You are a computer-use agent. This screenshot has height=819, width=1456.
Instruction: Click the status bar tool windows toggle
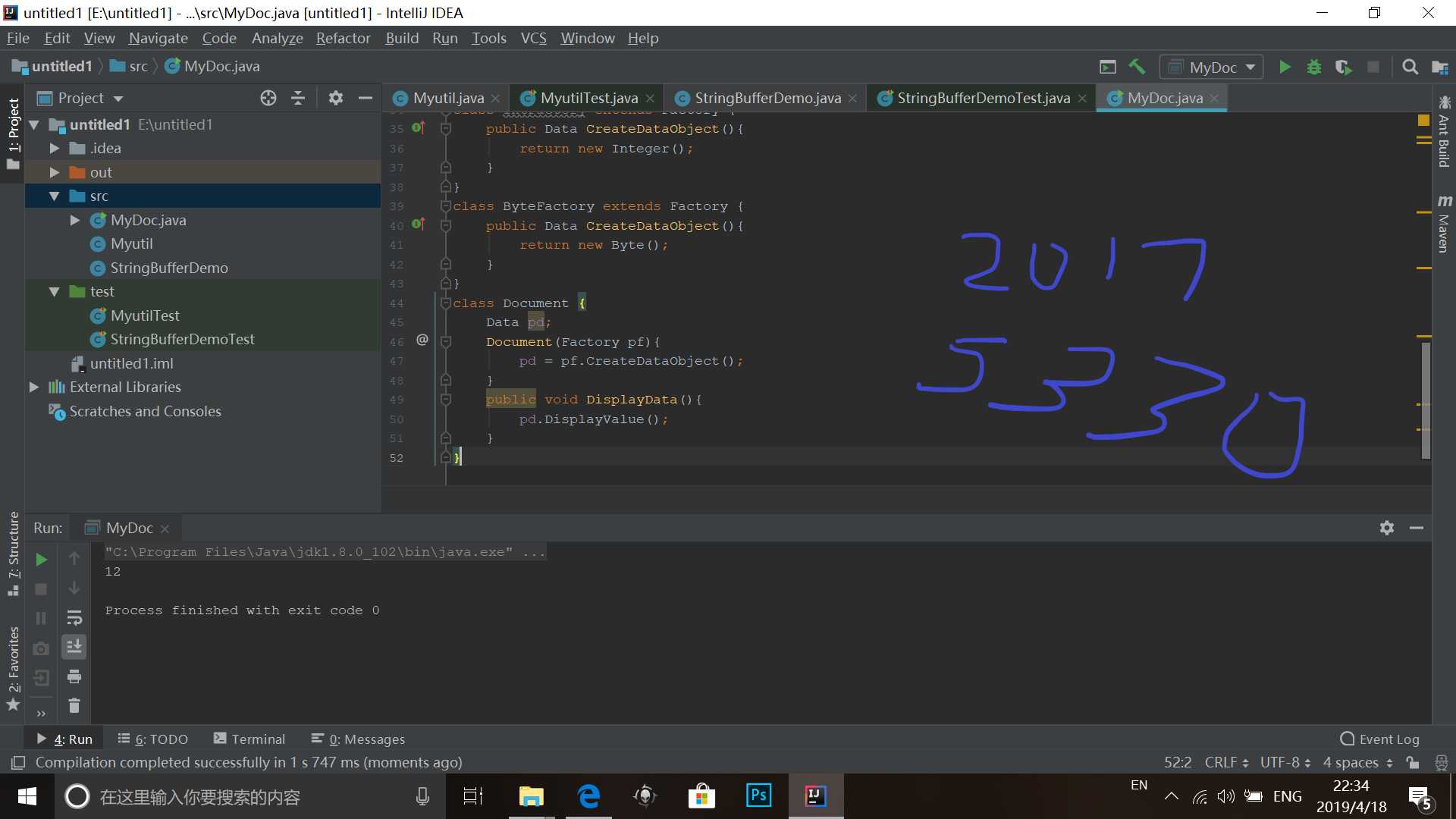[18, 762]
